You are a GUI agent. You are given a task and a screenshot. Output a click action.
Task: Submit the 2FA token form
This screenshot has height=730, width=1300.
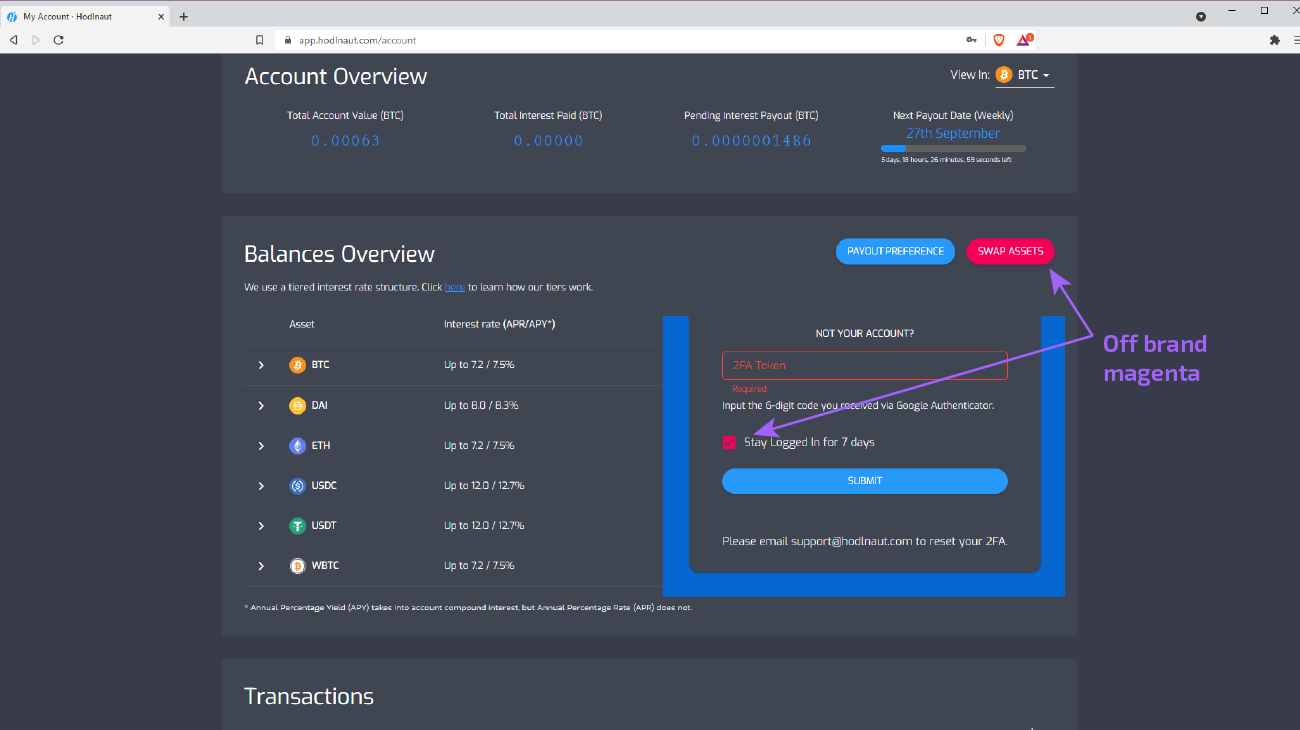click(865, 481)
